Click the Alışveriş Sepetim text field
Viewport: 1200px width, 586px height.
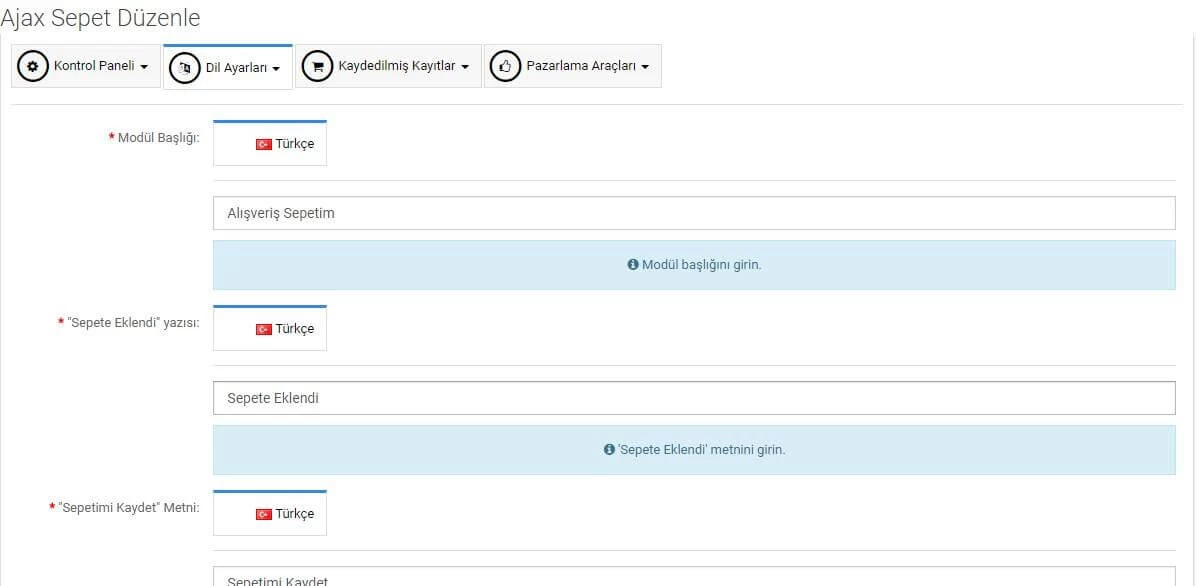click(694, 213)
